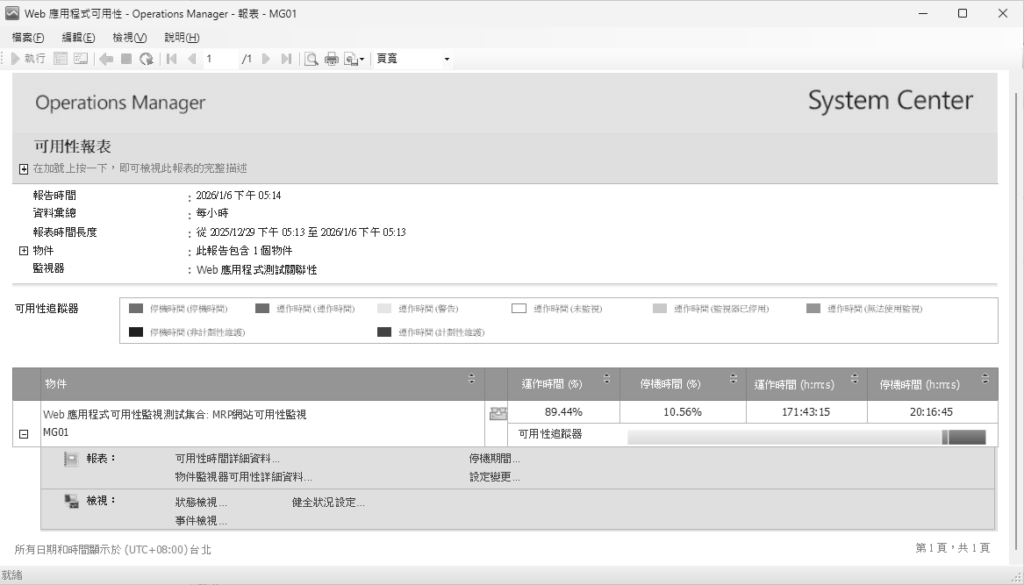Go back to parent report arrow
Image resolution: width=1024 pixels, height=585 pixels.
(106, 59)
